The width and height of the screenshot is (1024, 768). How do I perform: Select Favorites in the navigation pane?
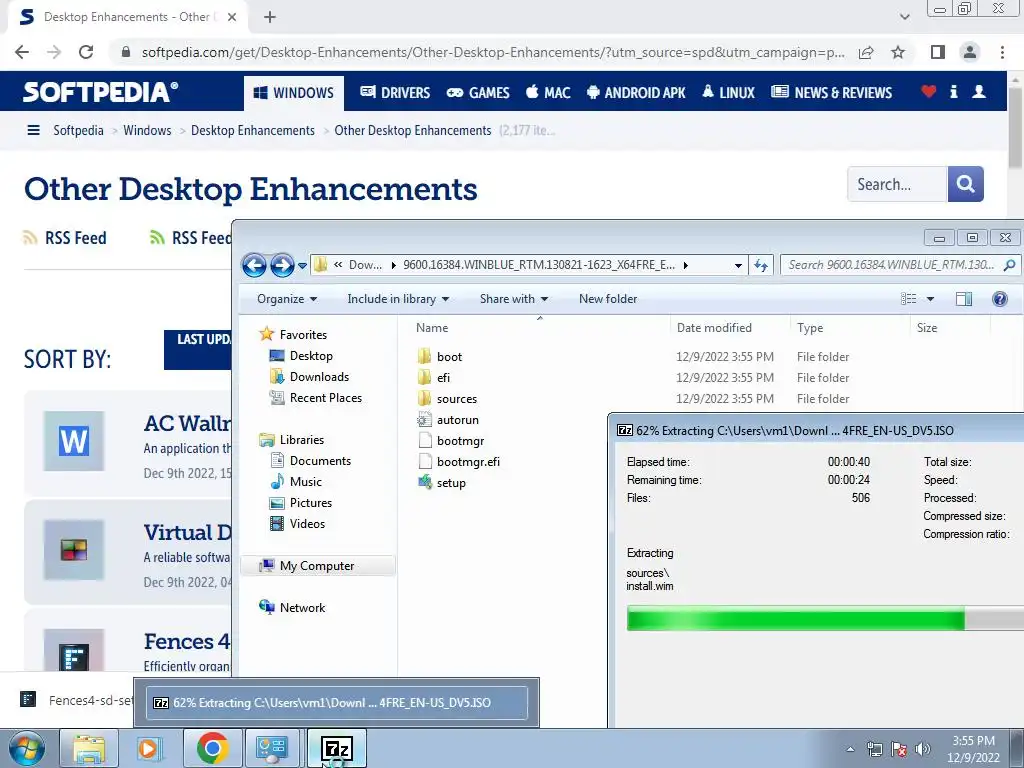click(x=293, y=334)
